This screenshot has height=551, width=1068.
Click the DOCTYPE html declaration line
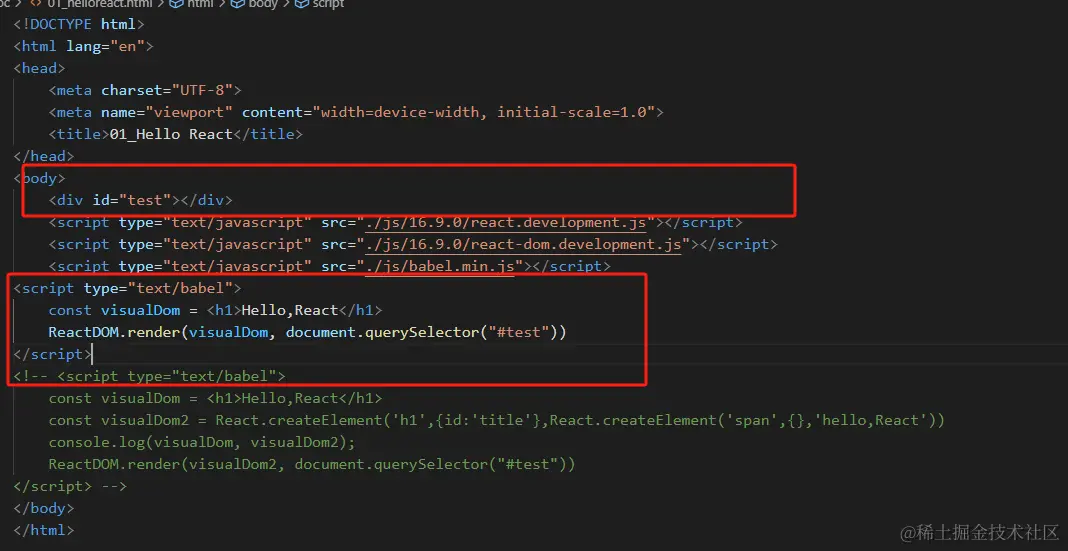pos(79,25)
